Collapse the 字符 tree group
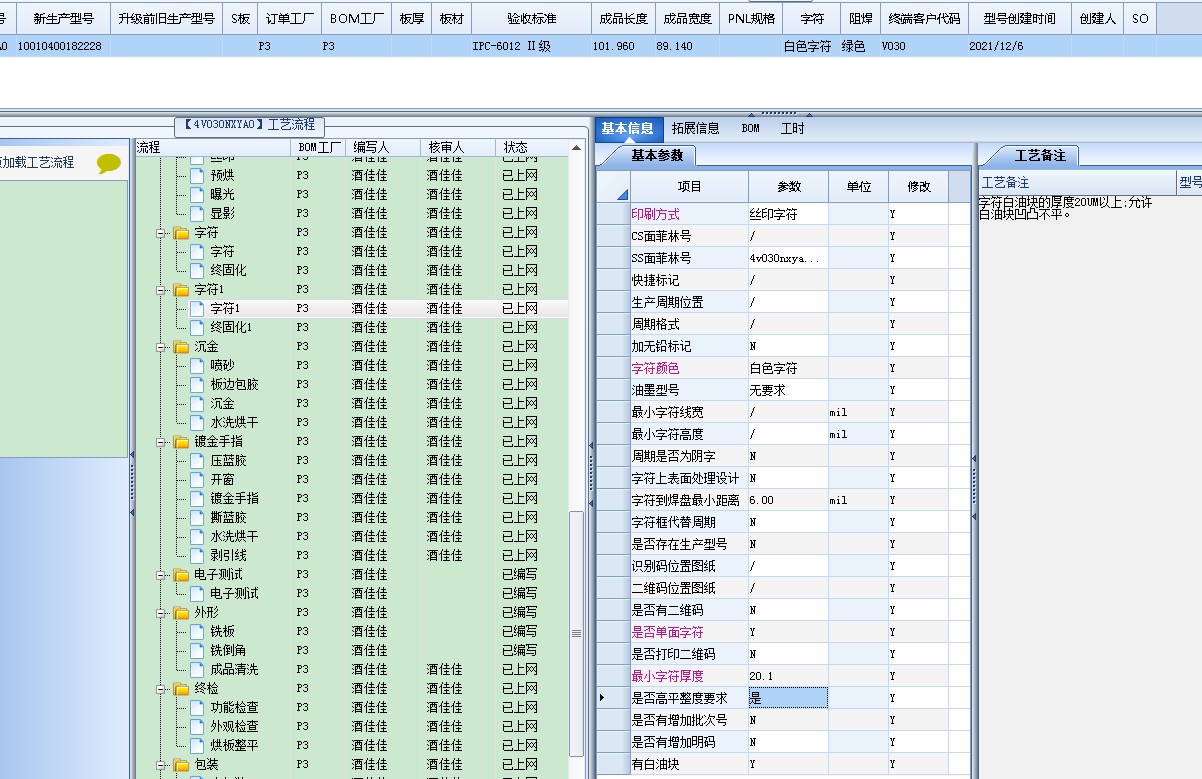 pos(160,233)
